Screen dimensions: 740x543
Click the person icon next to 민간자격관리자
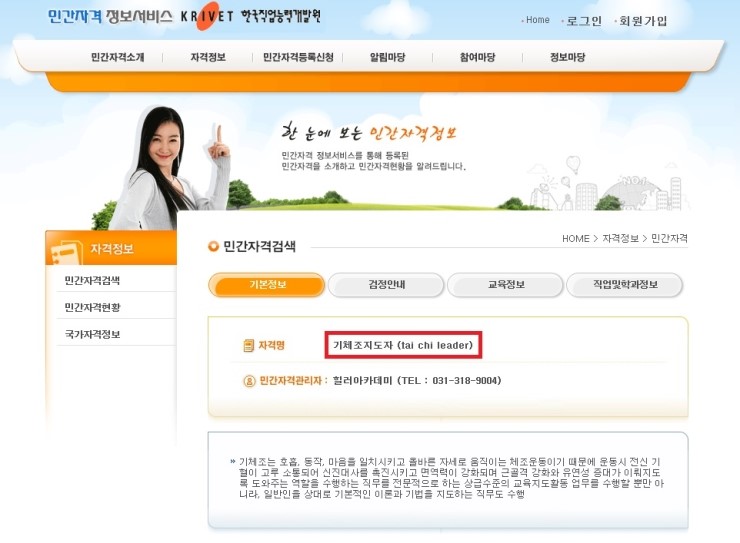(249, 381)
